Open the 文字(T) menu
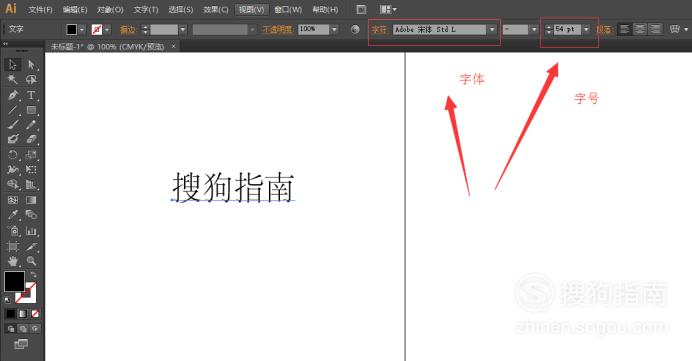The image size is (692, 361). (146, 9)
